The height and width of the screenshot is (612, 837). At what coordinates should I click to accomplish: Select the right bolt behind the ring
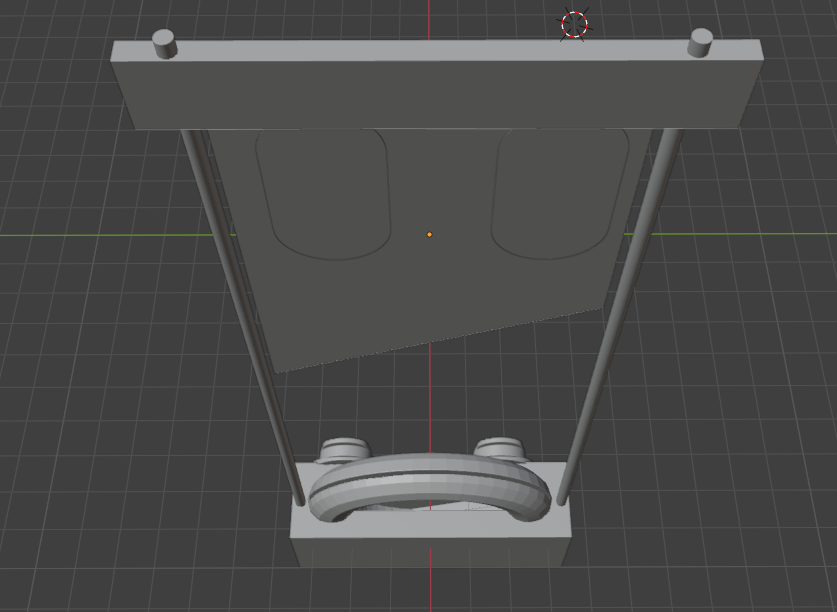click(x=500, y=448)
